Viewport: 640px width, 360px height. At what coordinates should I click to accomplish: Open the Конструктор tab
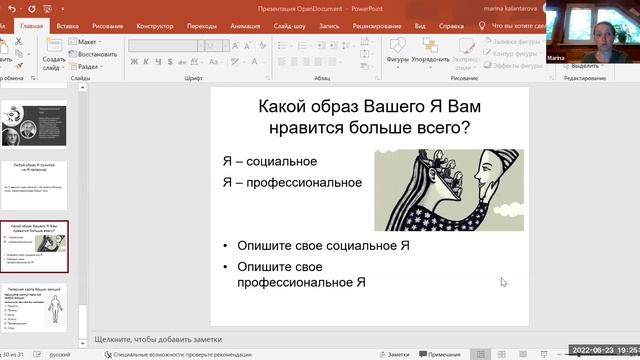155,26
